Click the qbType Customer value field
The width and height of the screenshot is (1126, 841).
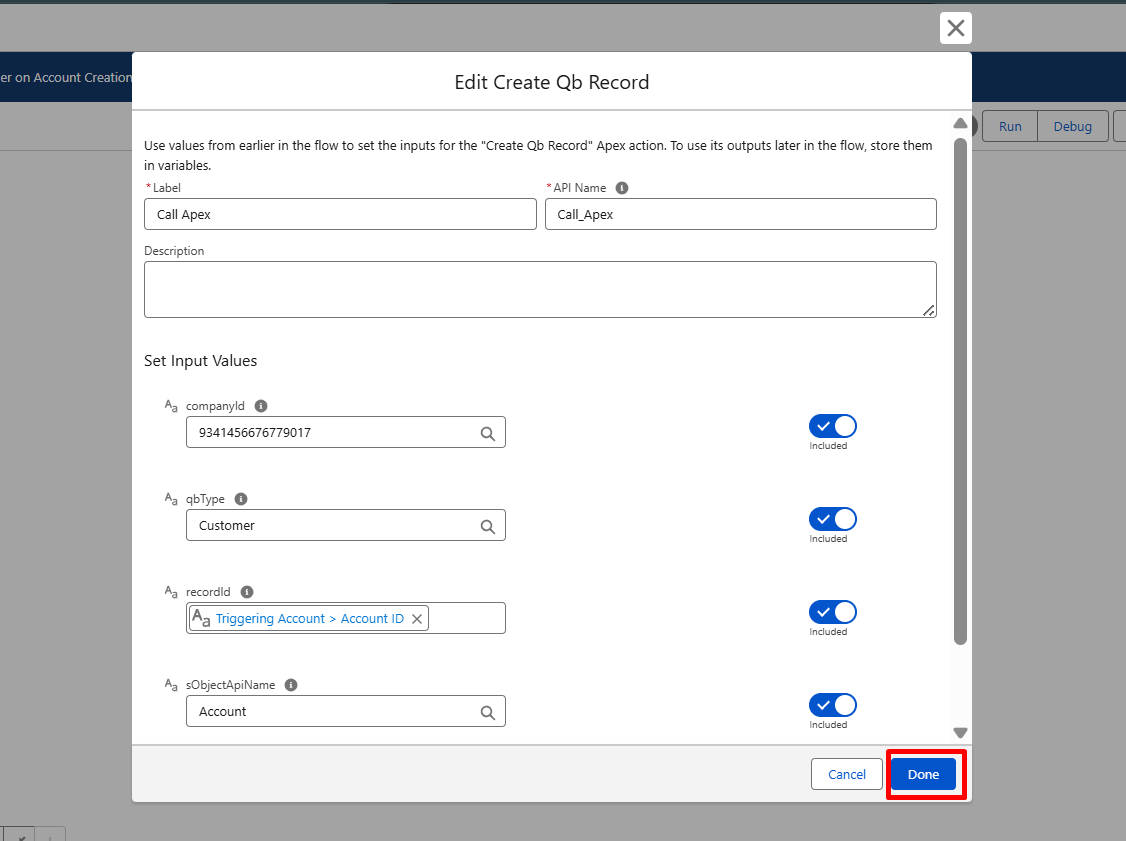345,525
